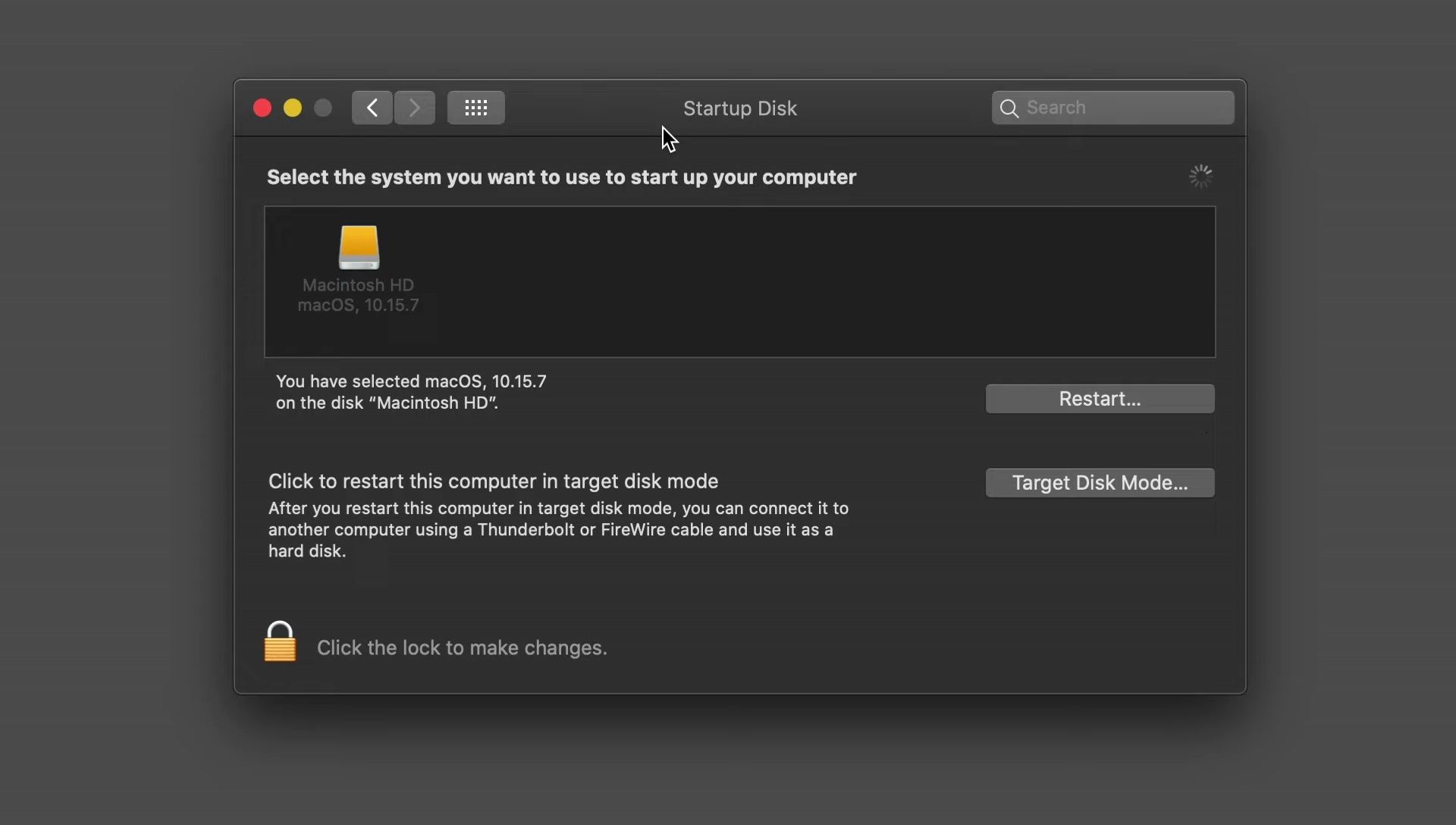
Task: Click the "You have selected macOS, 10.15.7" message
Action: (411, 381)
